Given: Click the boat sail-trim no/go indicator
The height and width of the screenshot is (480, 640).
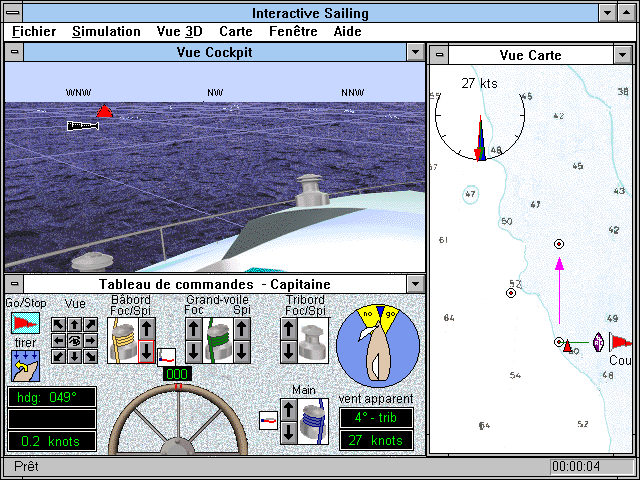Looking at the screenshot, I should pyautogui.click(x=378, y=346).
